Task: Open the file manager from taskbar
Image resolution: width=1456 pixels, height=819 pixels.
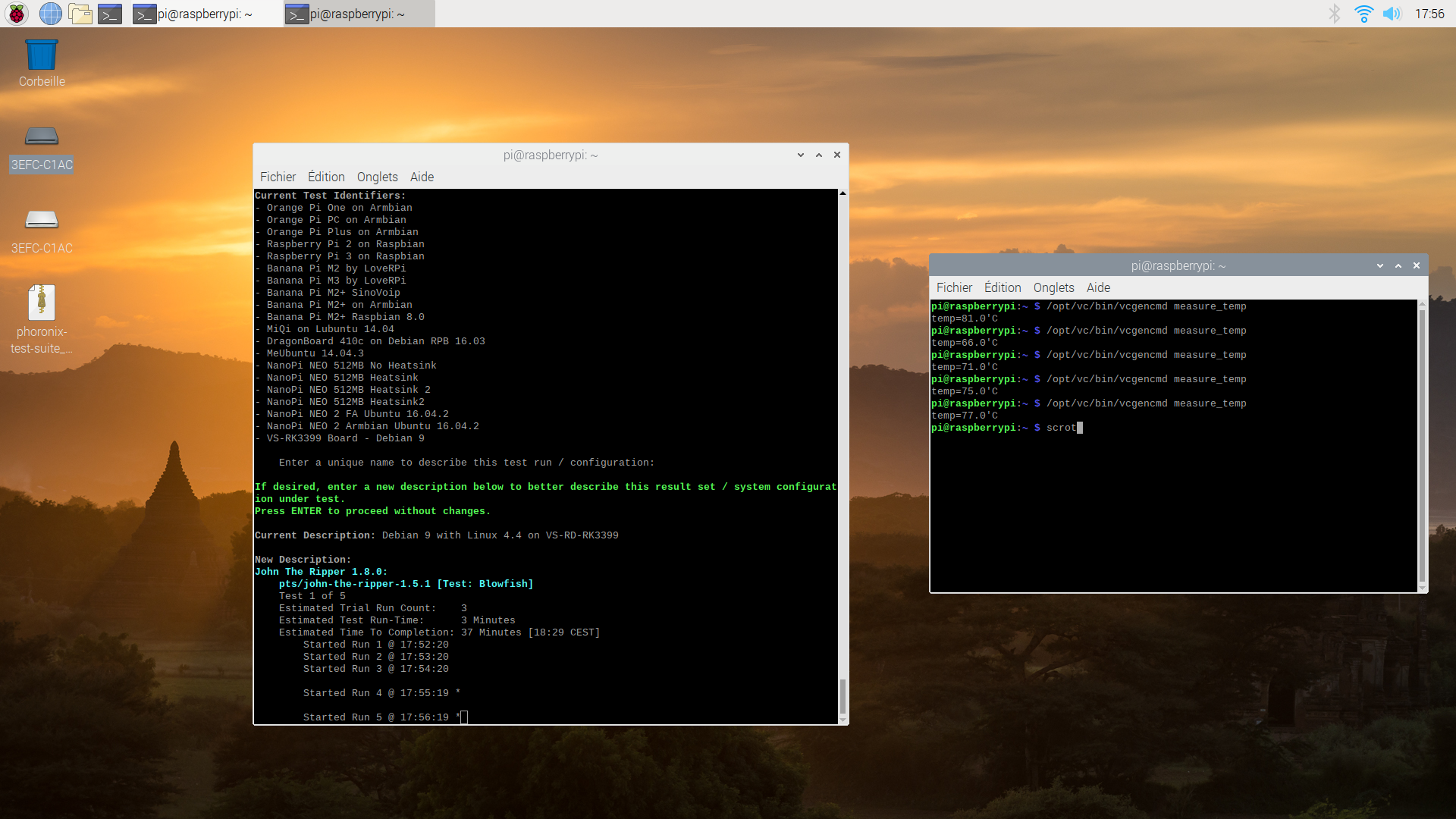Action: coord(80,14)
